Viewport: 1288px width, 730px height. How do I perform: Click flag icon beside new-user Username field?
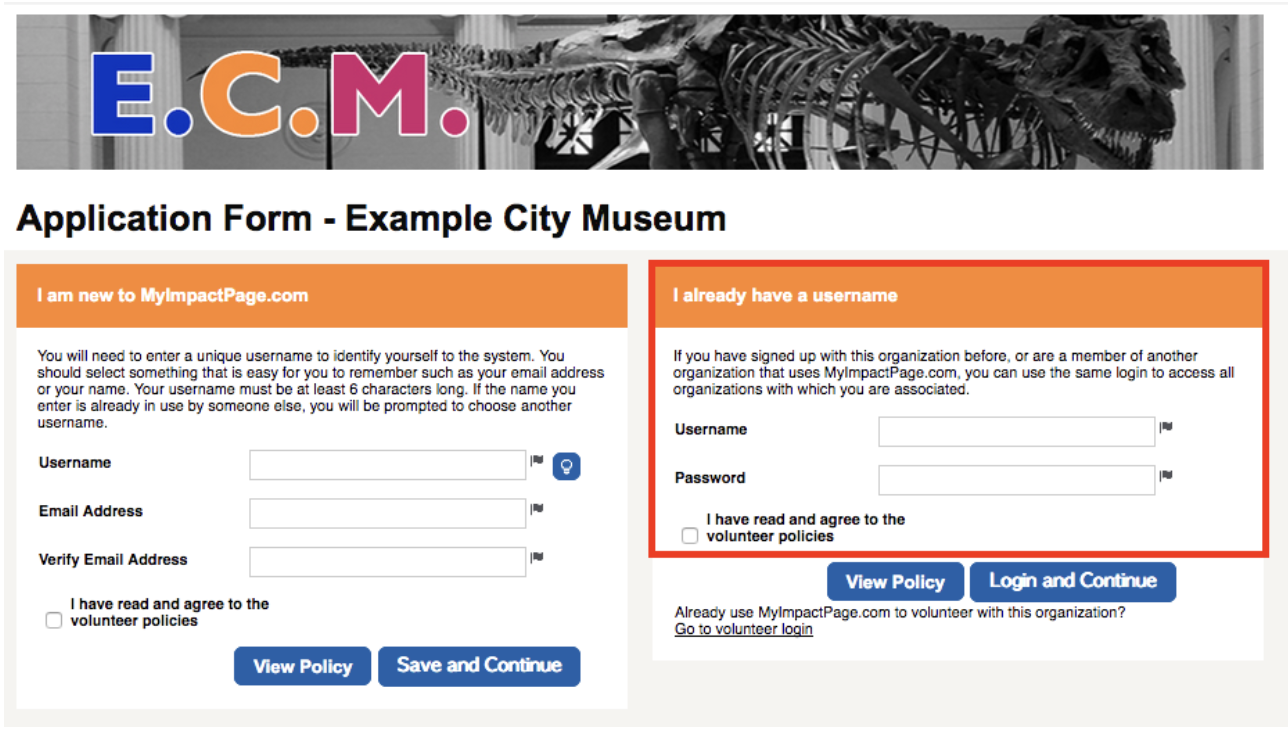tap(537, 461)
